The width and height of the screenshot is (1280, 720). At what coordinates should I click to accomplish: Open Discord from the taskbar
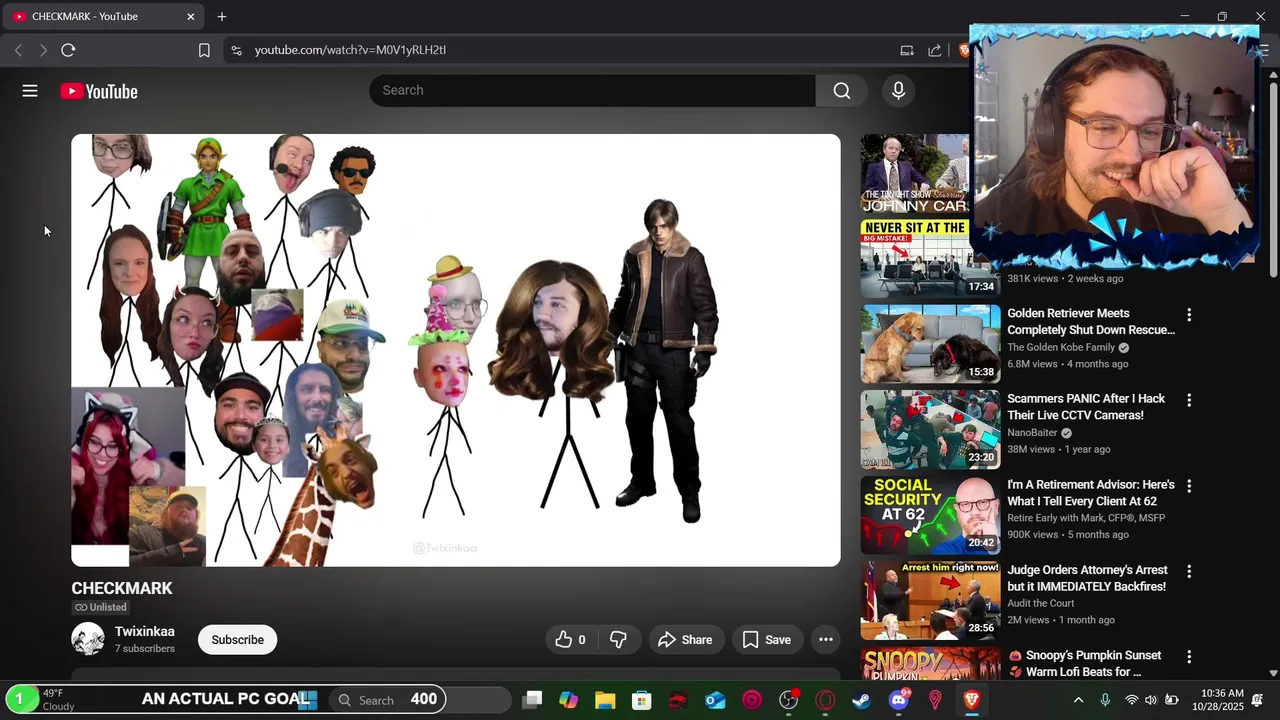click(x=899, y=700)
